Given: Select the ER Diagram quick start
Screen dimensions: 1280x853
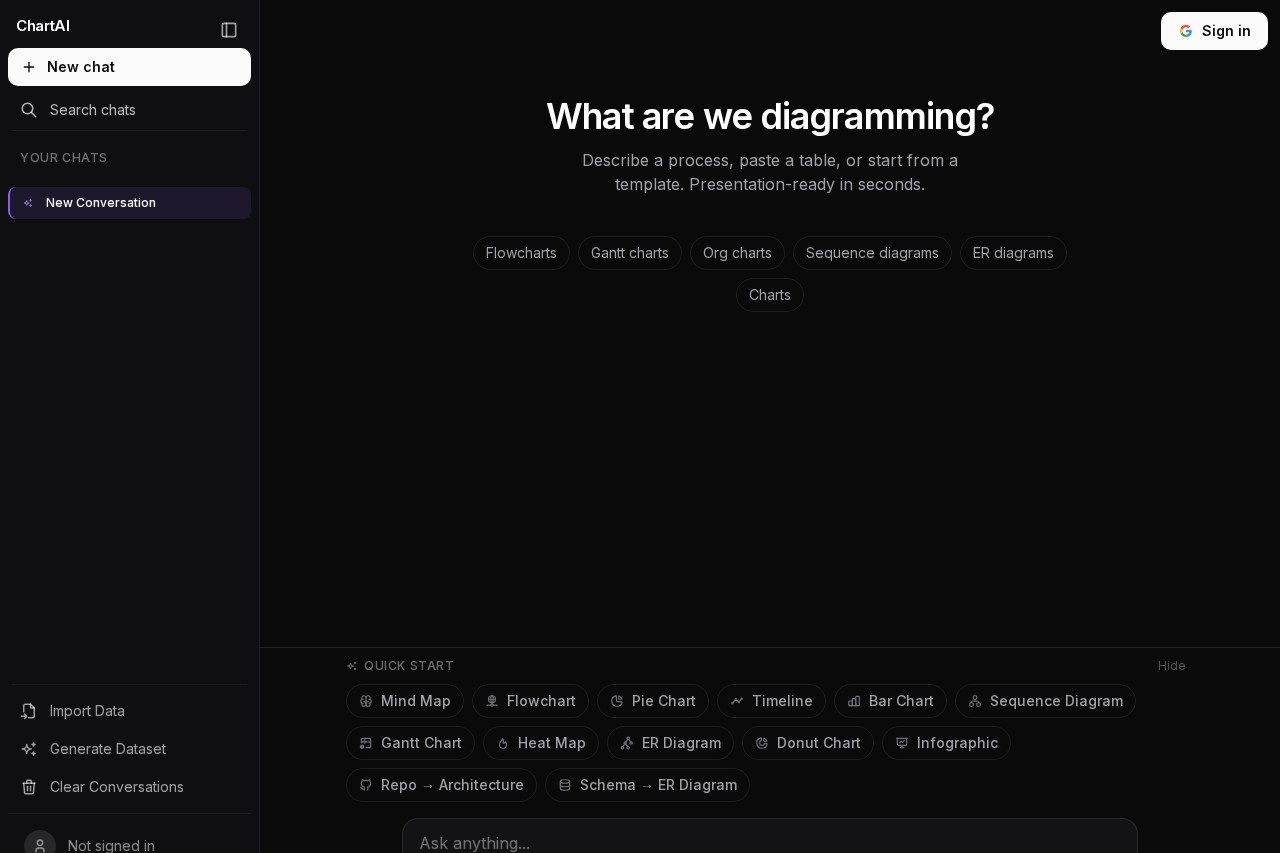Looking at the screenshot, I should click(670, 743).
